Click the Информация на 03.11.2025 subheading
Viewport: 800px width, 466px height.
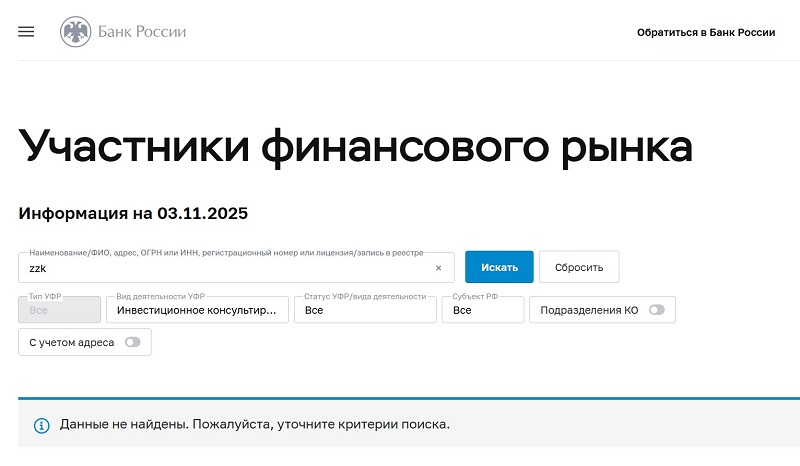tap(133, 213)
